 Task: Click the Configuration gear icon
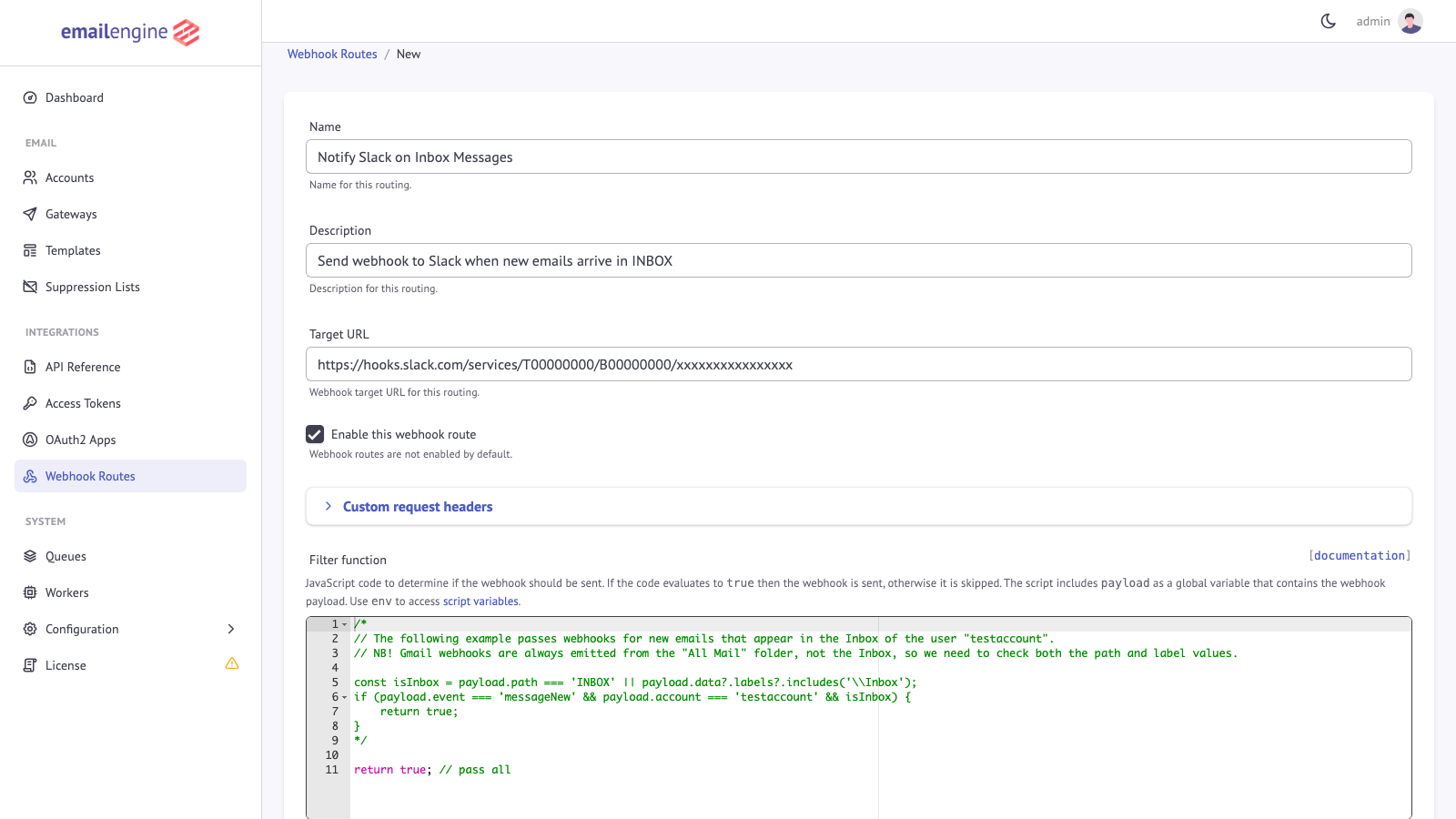[x=30, y=629]
